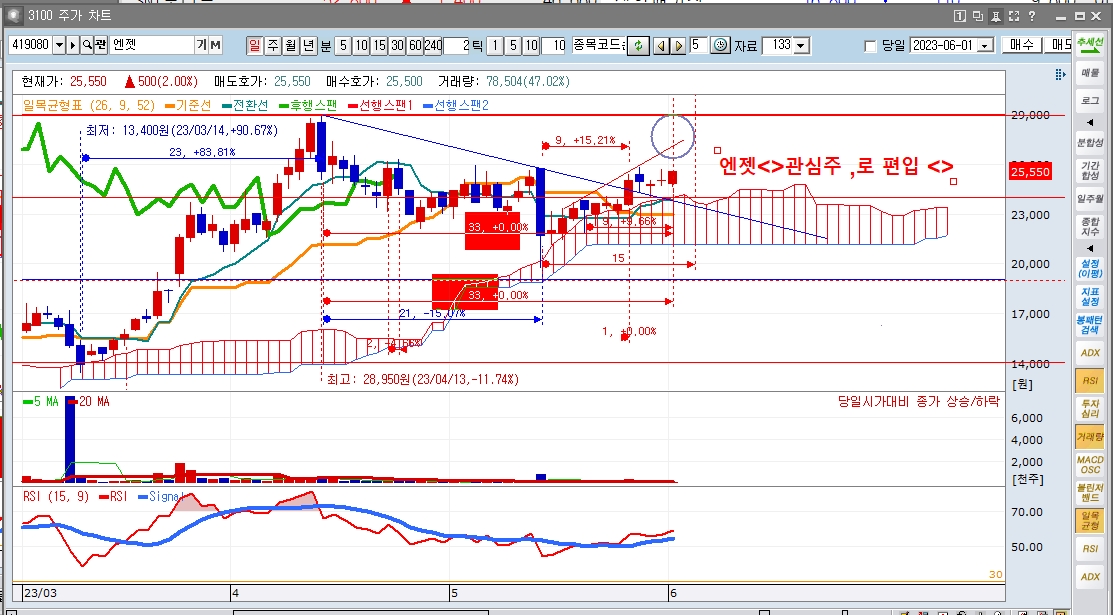Toggle the pin icon in title bar

pos(996,16)
